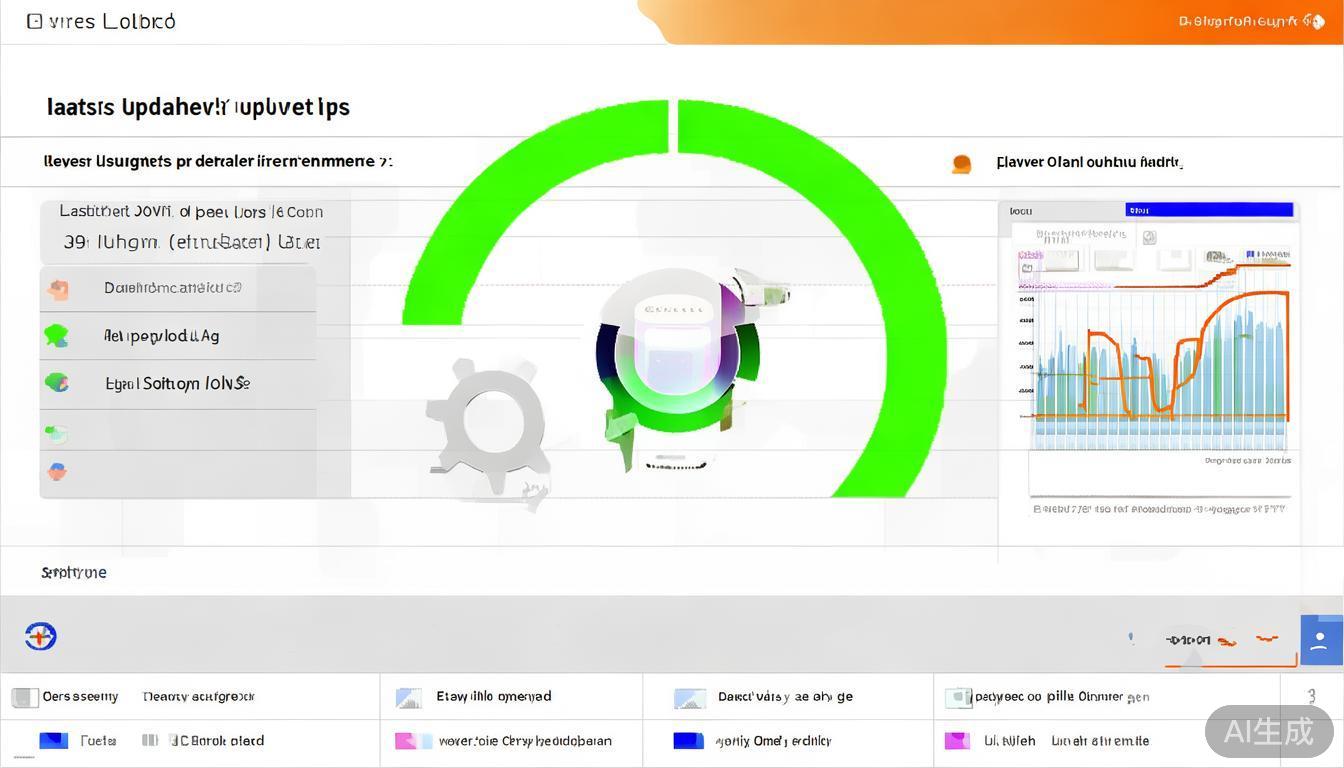Image resolution: width=1344 pixels, height=768 pixels.
Task: Click the pale green icon in fourth row
Action: (57, 433)
